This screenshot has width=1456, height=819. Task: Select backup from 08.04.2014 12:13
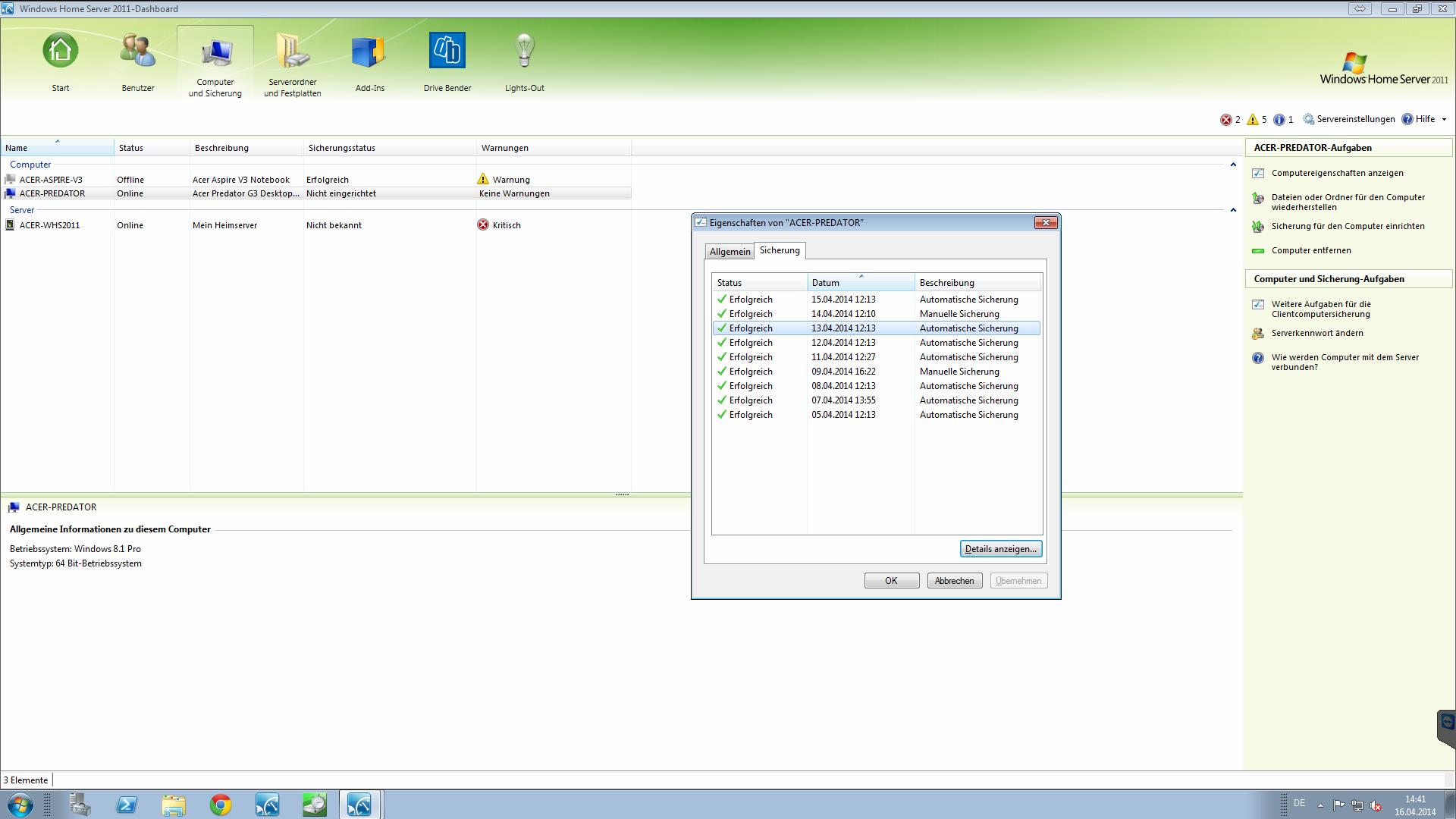point(877,386)
